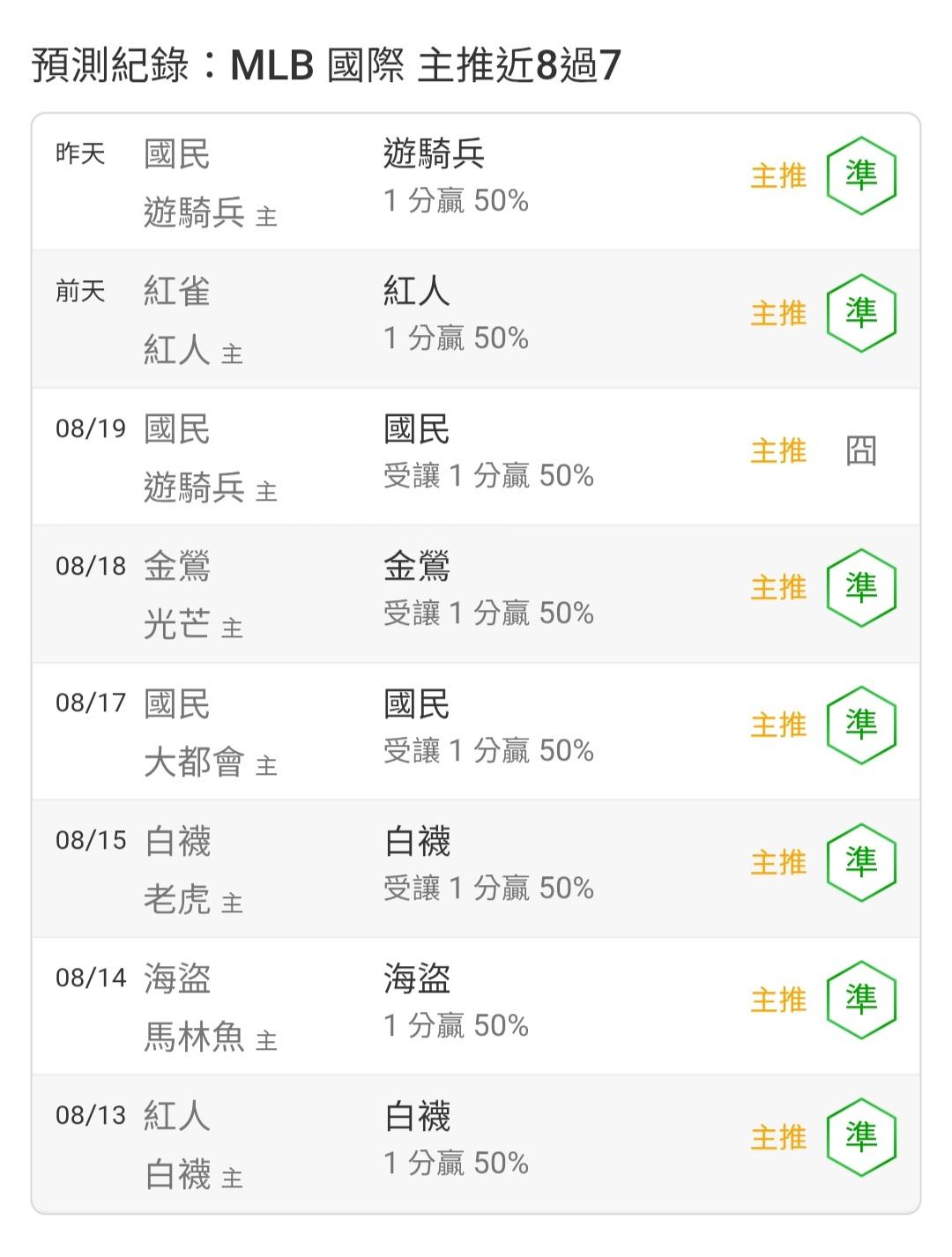Click the 準 hexagon icon in the 08/13 row
The image size is (952, 1257).
point(861,1137)
